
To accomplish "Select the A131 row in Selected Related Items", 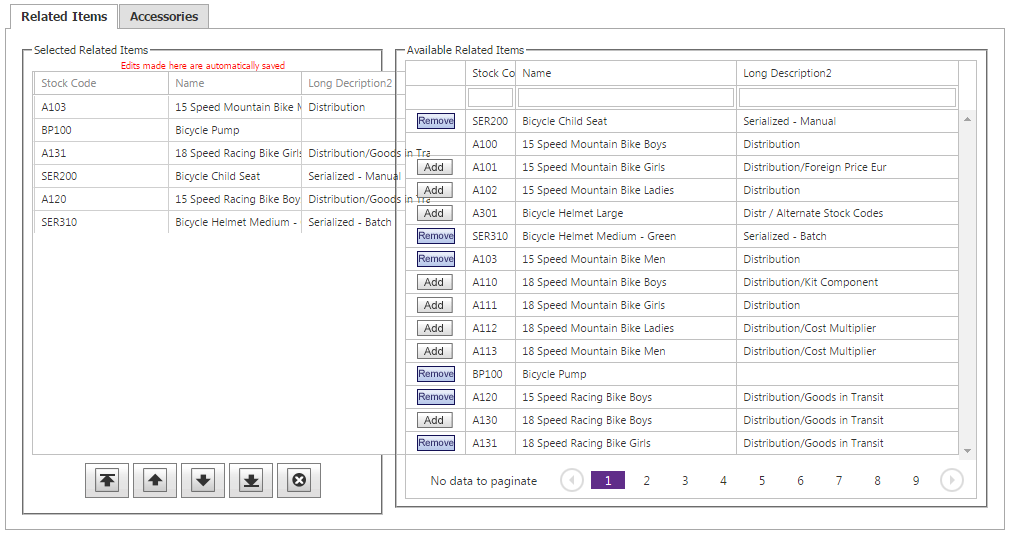I will pyautogui.click(x=100, y=153).
